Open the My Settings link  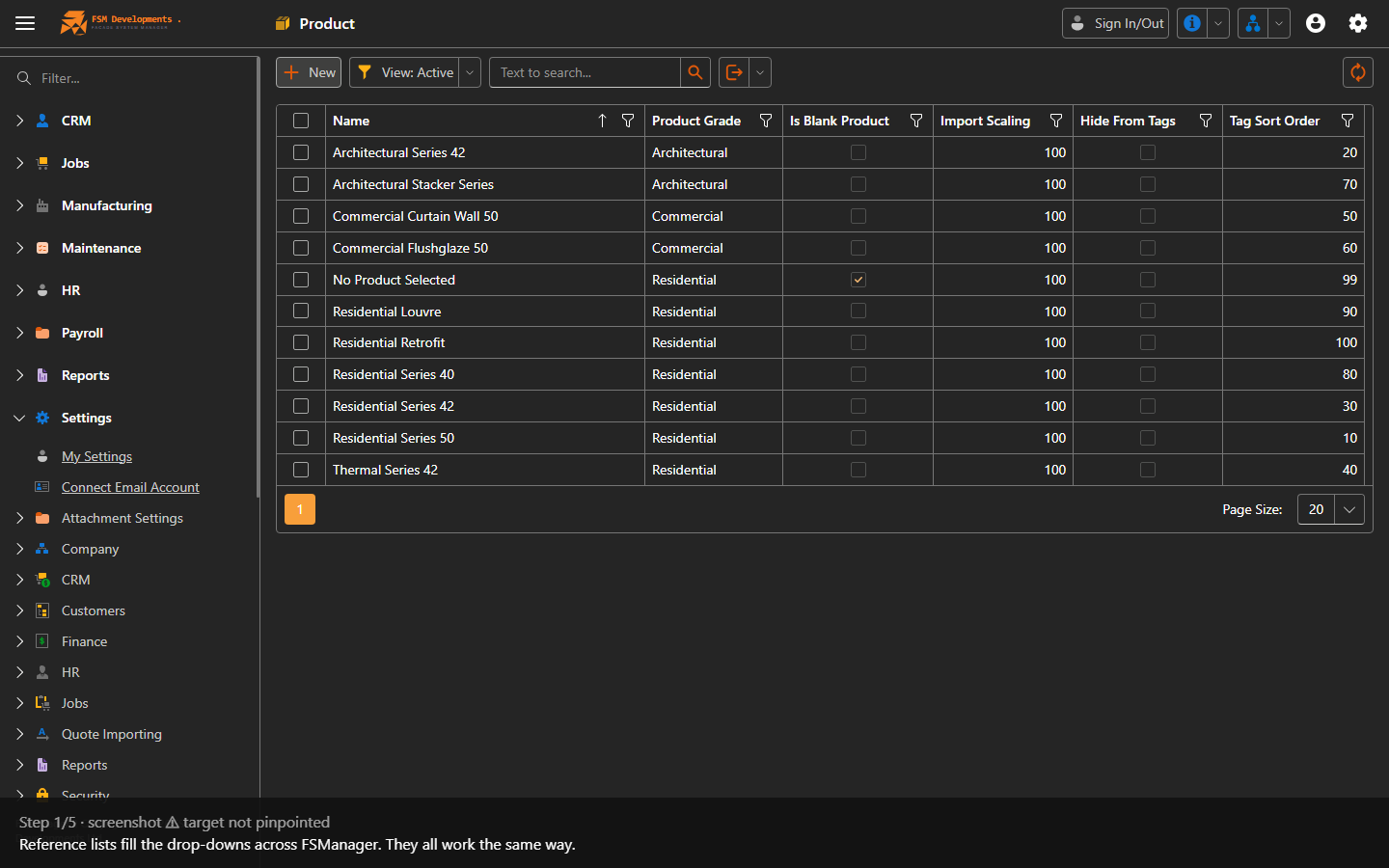[96, 456]
